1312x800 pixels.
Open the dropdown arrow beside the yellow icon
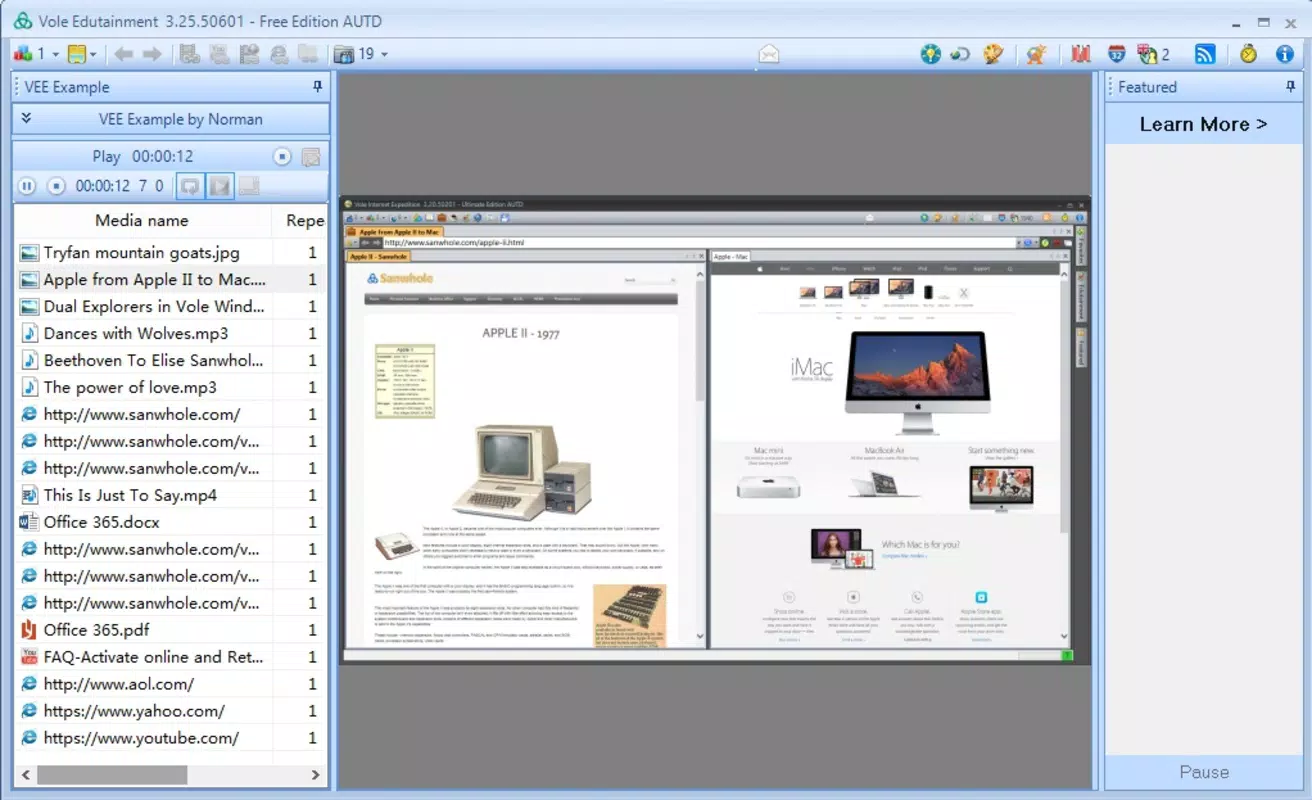pyautogui.click(x=94, y=54)
